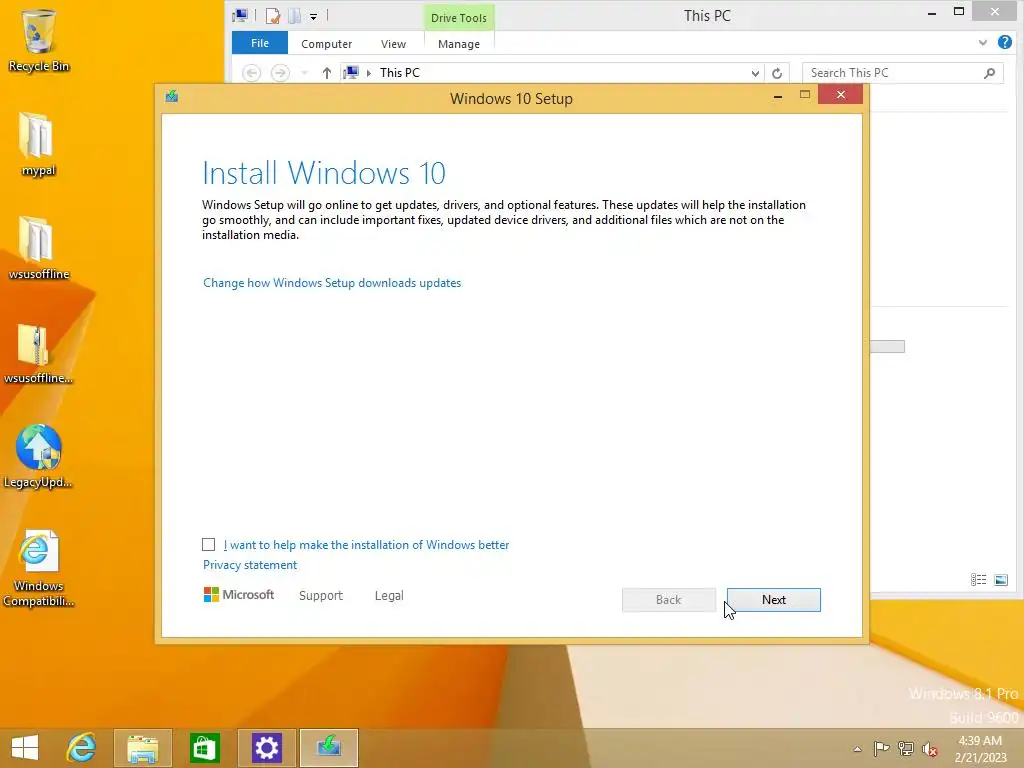Open the Recycle Bin desktop icon
Image resolution: width=1024 pixels, height=768 pixels.
39,39
